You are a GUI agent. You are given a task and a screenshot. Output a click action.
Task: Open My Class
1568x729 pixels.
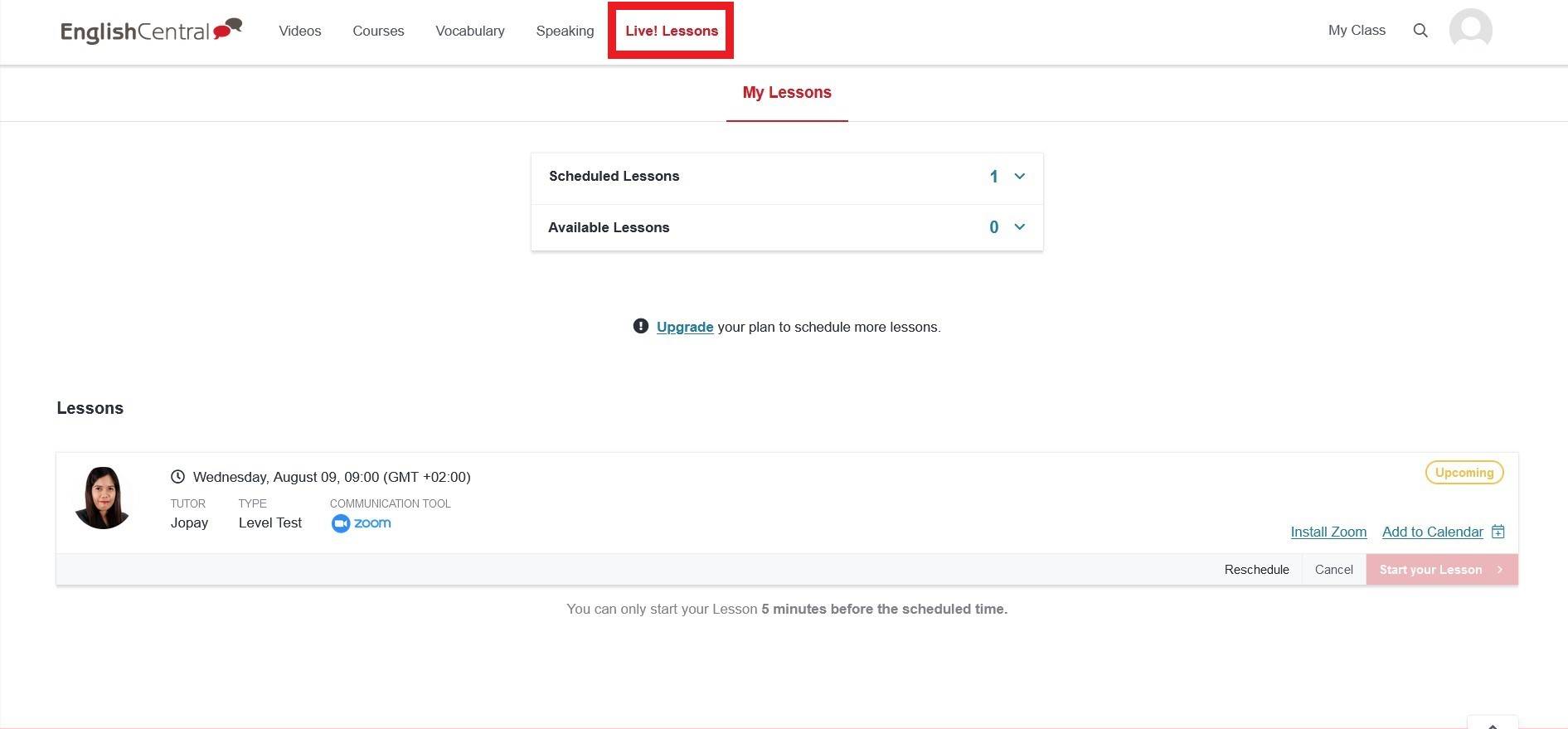[x=1357, y=30]
